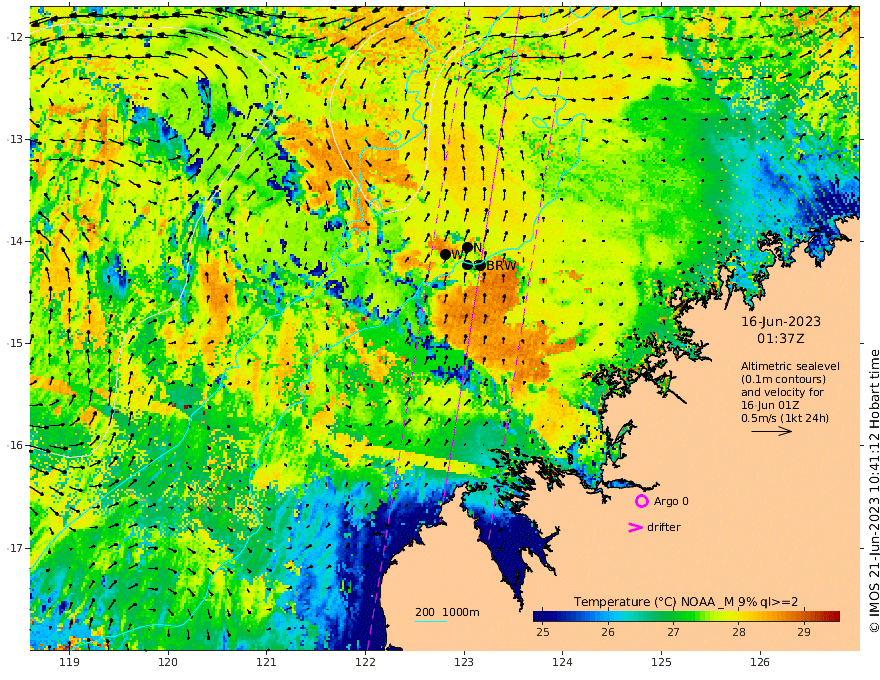Click the 'Argo 0' legend label

point(671,501)
